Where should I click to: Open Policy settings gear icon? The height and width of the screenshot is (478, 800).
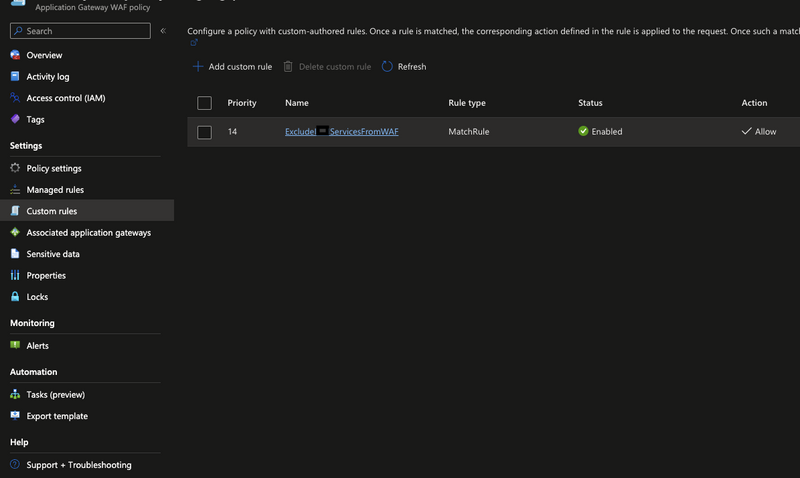pyautogui.click(x=15, y=168)
